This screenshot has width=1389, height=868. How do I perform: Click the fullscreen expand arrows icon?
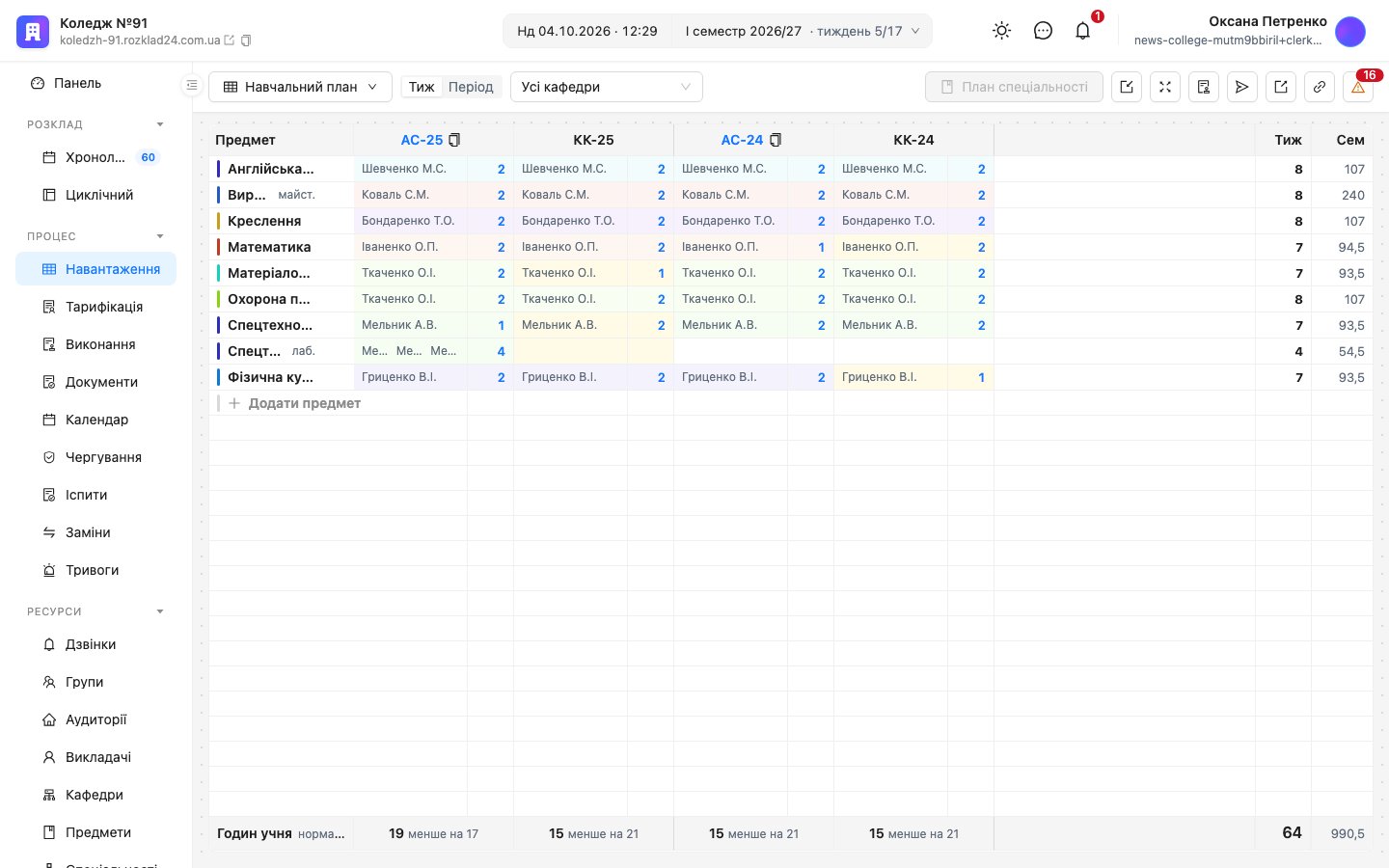click(1165, 87)
